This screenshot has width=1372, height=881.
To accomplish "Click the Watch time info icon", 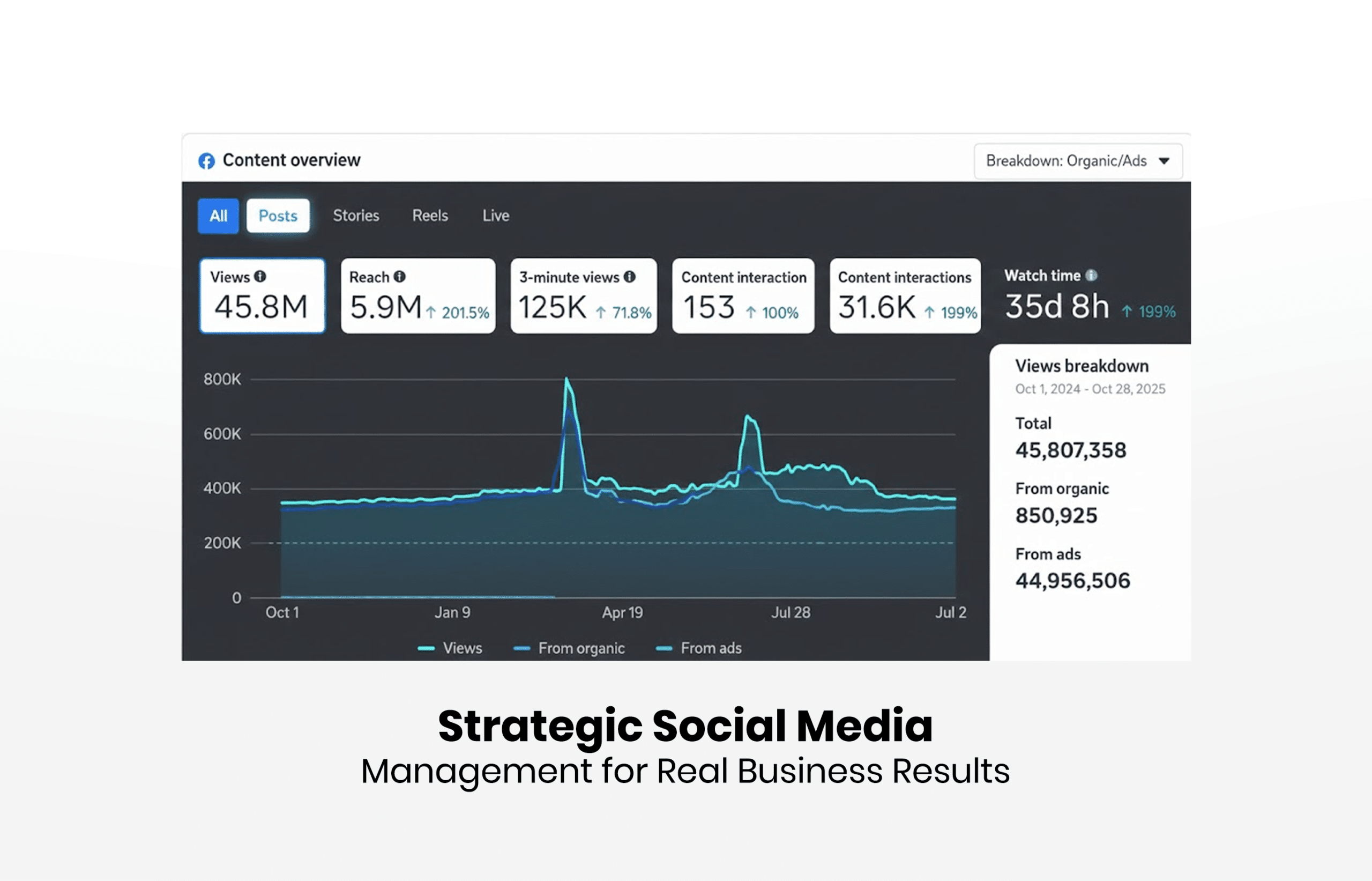I will coord(1091,275).
